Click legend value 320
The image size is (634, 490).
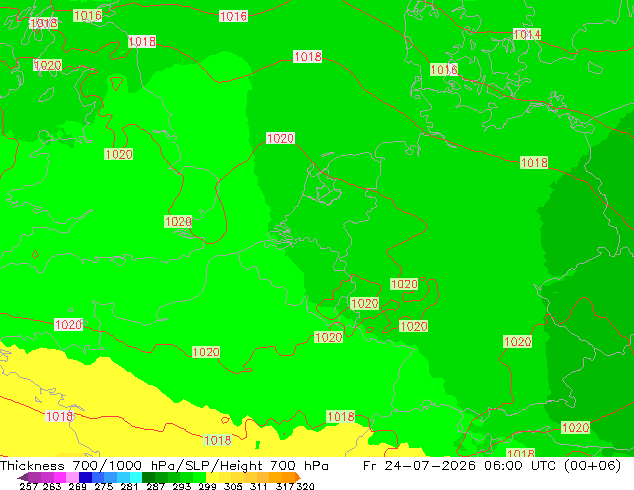(305, 486)
